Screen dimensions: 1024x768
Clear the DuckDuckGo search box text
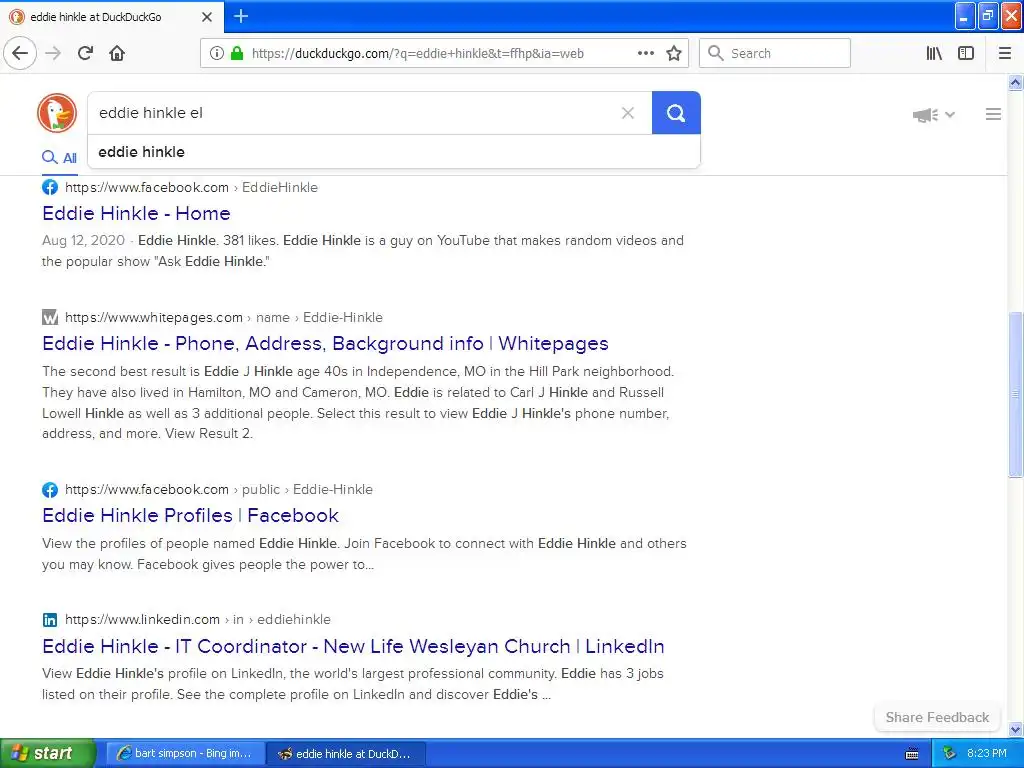[628, 113]
